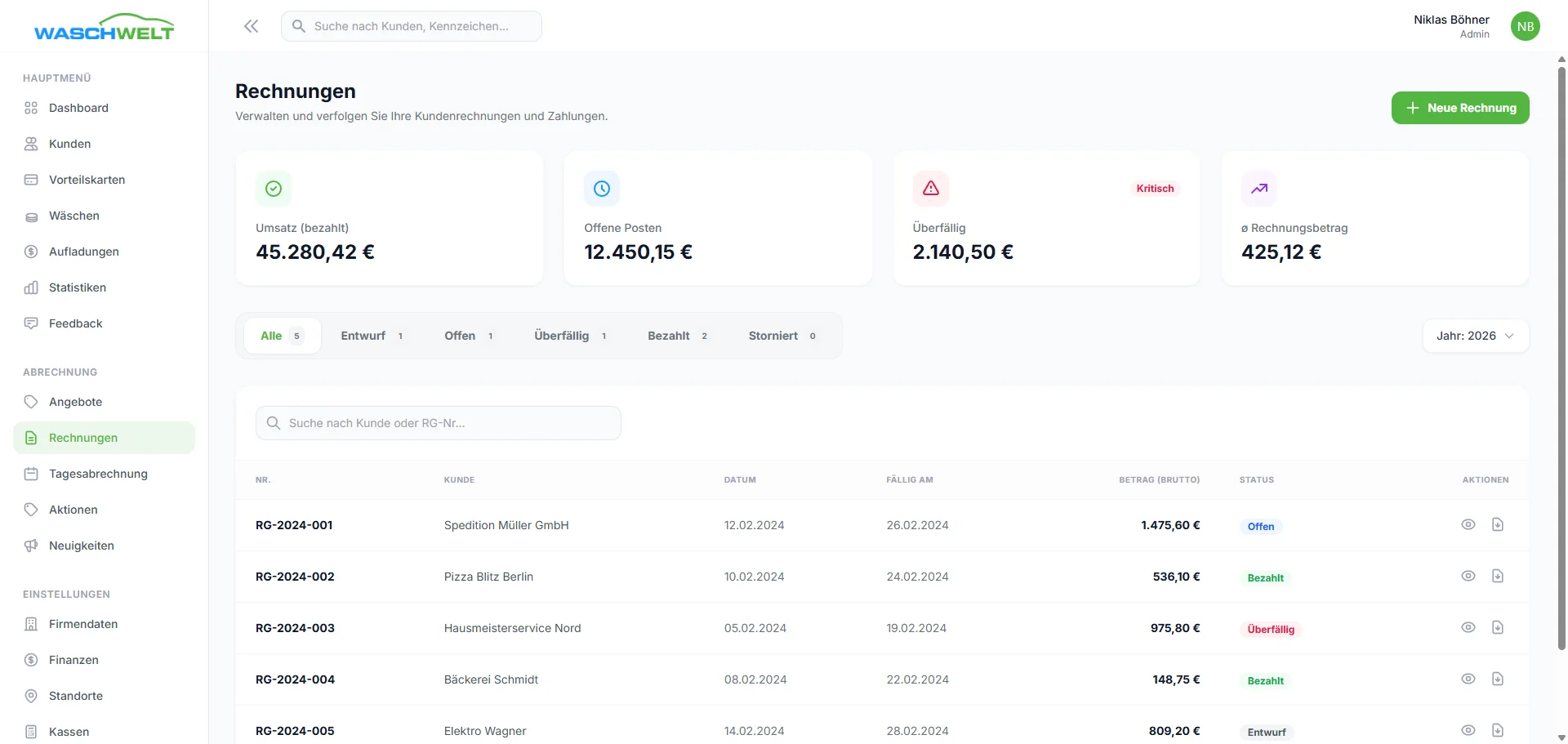View invoice RG-2024-001 via eye icon
The width and height of the screenshot is (1568, 744).
pyautogui.click(x=1468, y=524)
